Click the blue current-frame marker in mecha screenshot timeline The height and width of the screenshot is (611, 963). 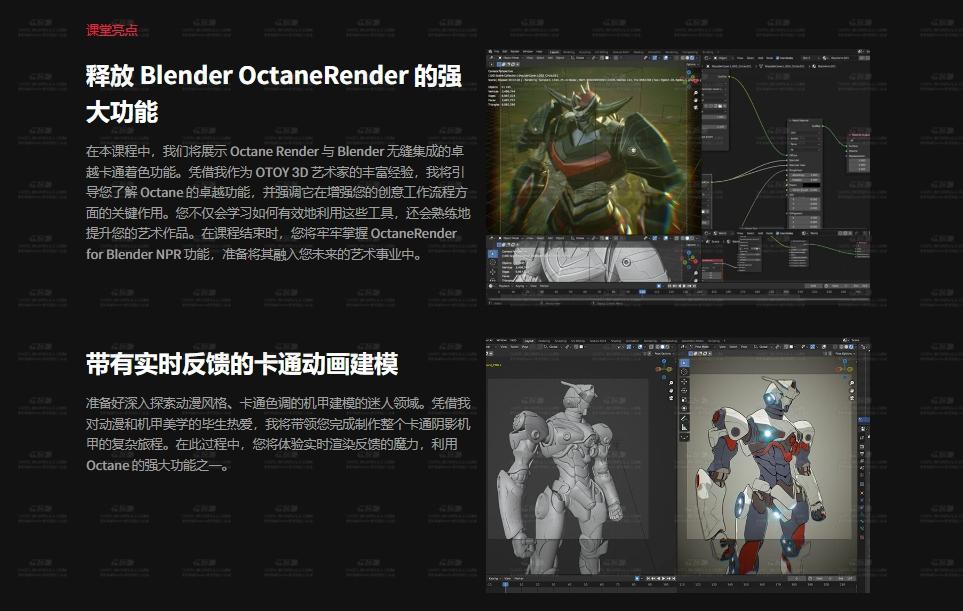tap(642, 292)
